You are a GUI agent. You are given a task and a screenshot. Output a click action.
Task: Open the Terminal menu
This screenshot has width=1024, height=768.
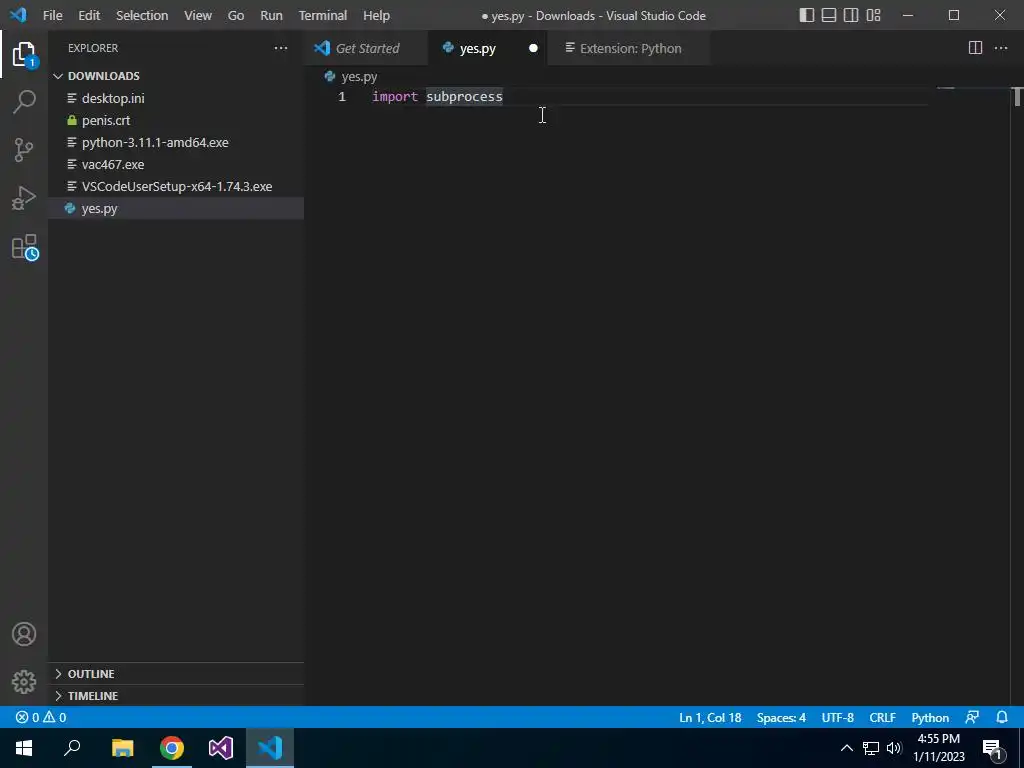[x=323, y=15]
